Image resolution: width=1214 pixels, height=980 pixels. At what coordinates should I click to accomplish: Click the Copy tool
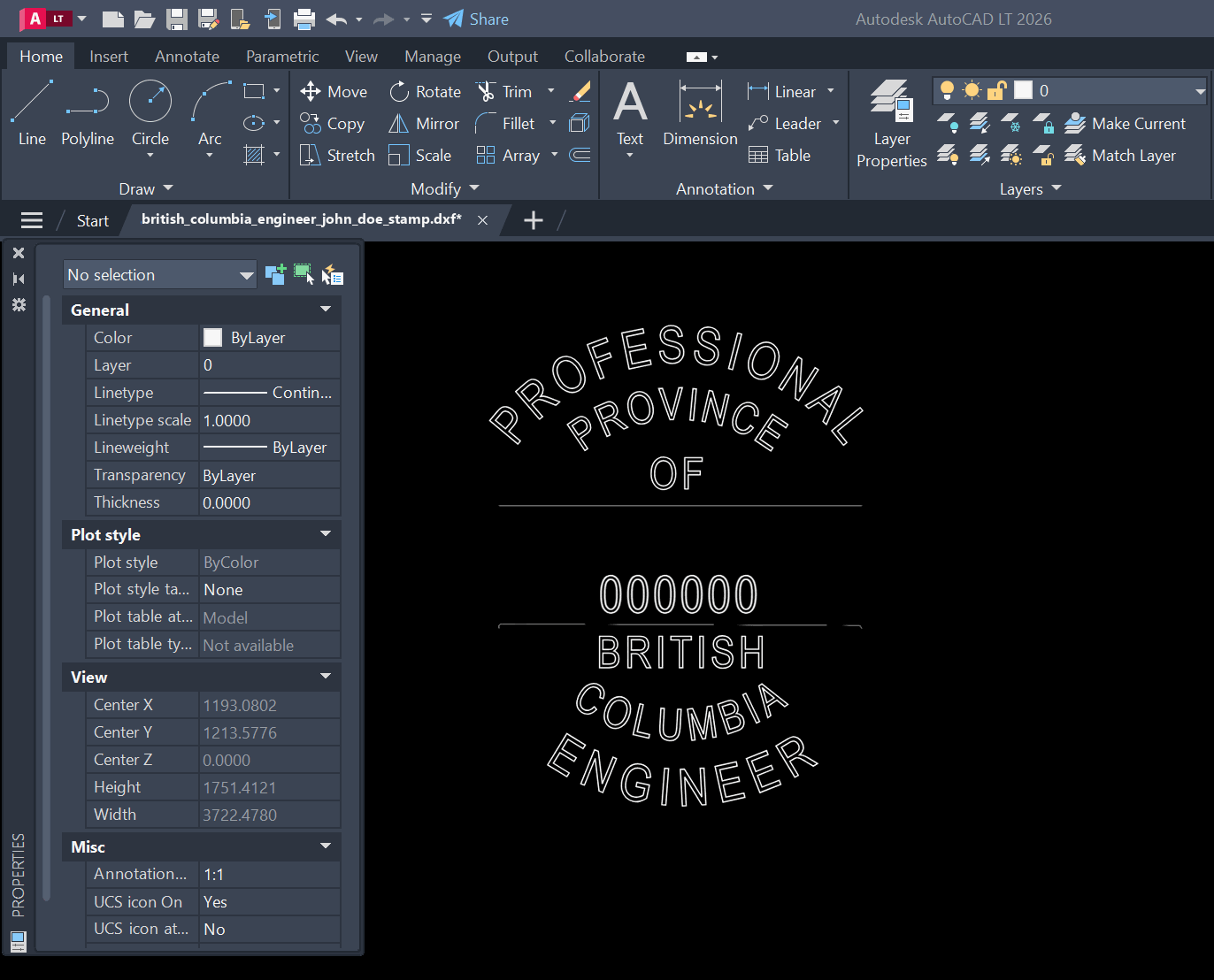click(333, 123)
